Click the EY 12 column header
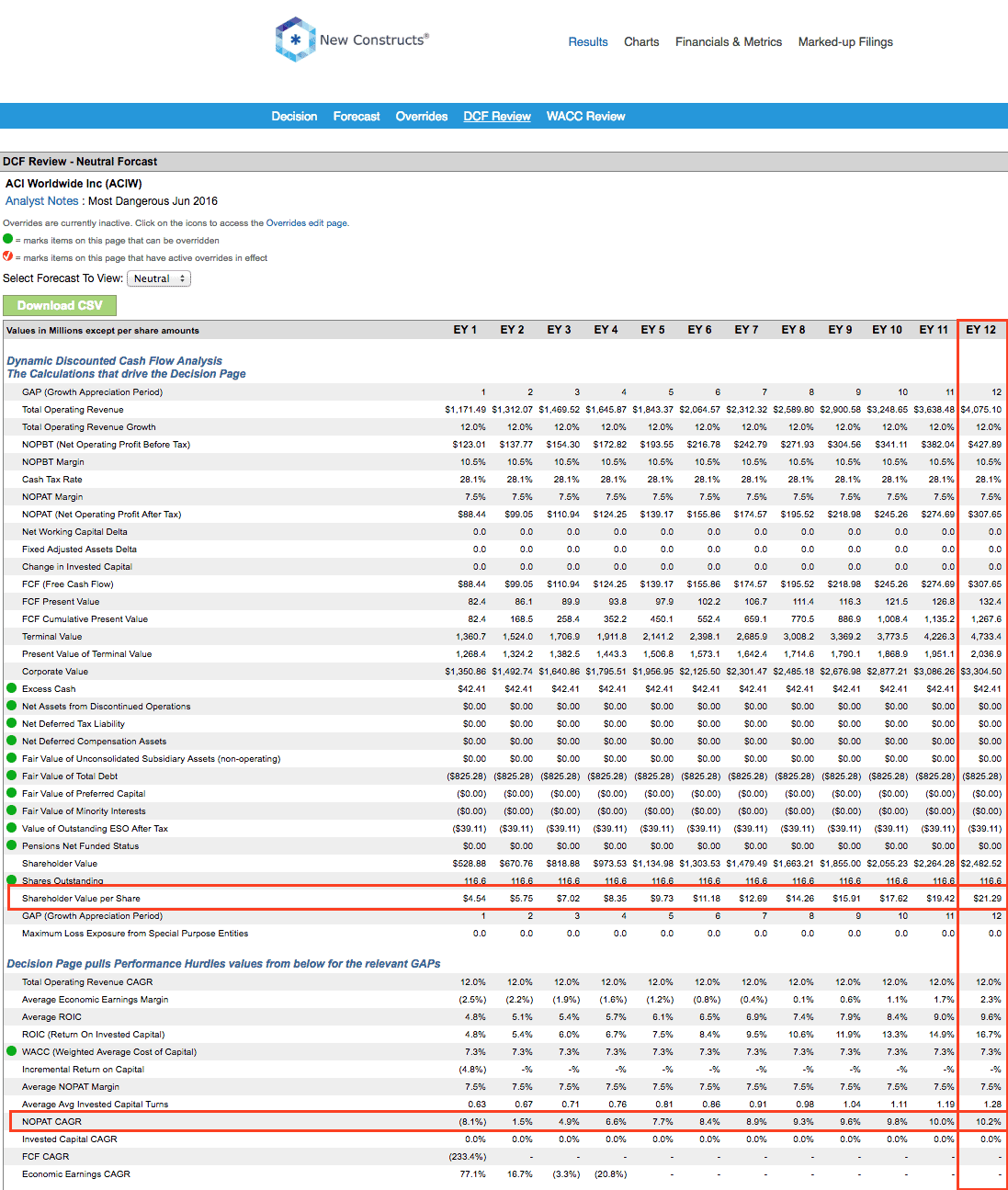Screen dimensions: 1008x1190 (x=980, y=330)
